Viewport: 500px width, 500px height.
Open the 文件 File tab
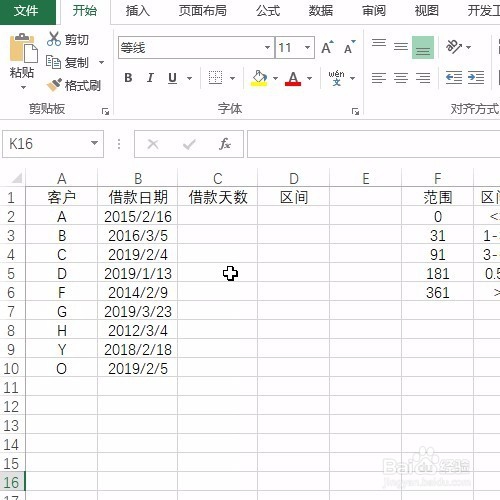[27, 11]
